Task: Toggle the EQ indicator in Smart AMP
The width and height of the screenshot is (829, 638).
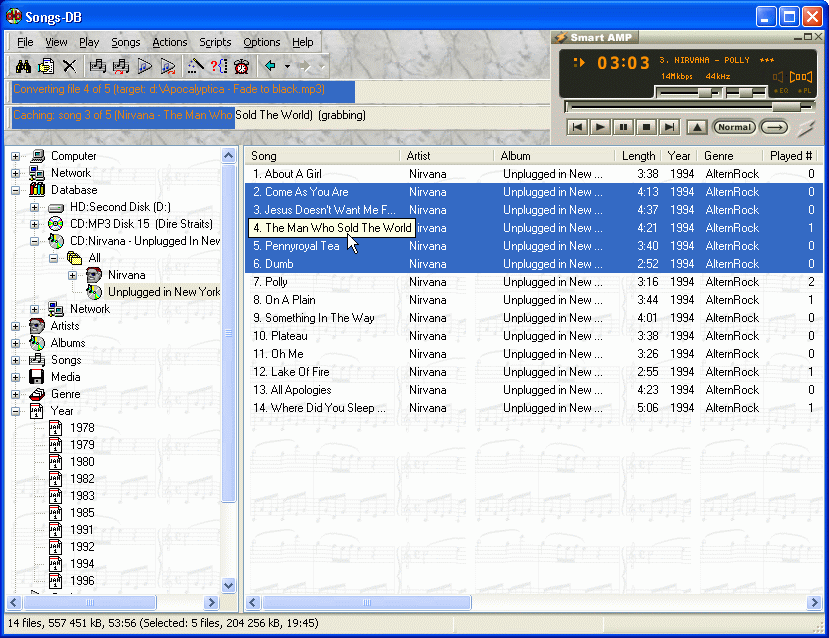Action: coord(781,91)
